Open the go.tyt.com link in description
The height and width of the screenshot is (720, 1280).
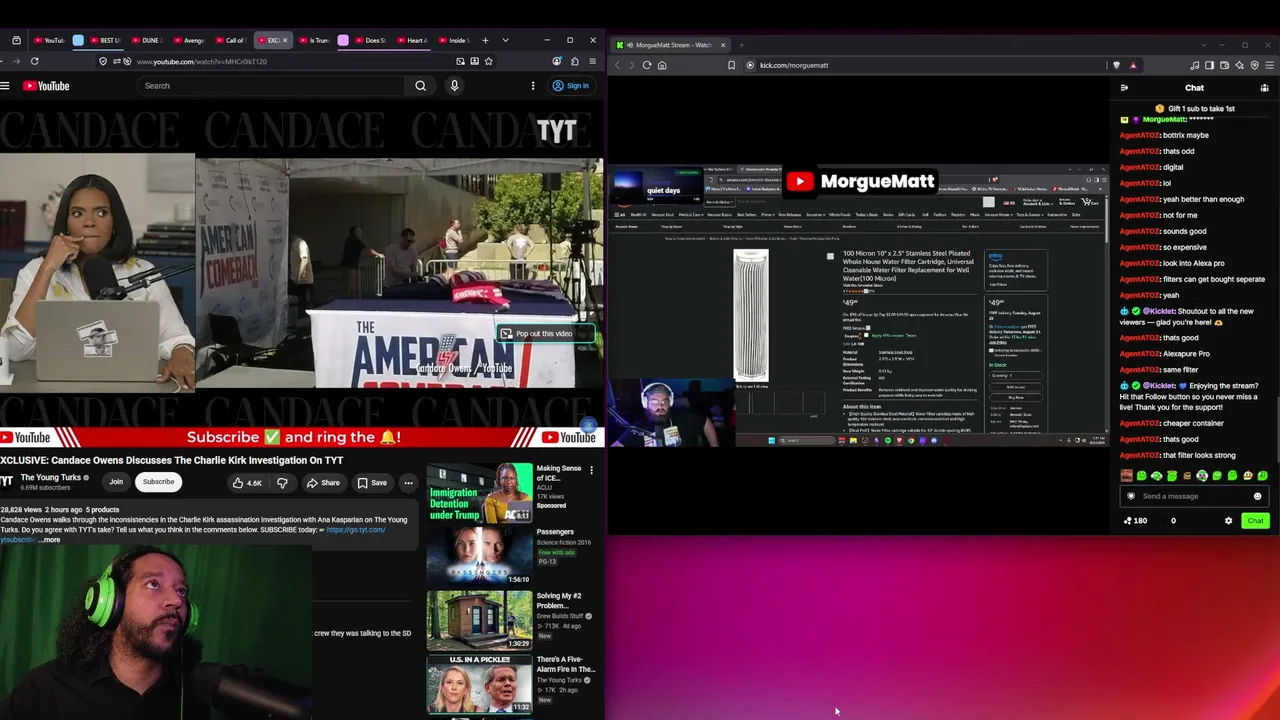tap(356, 529)
